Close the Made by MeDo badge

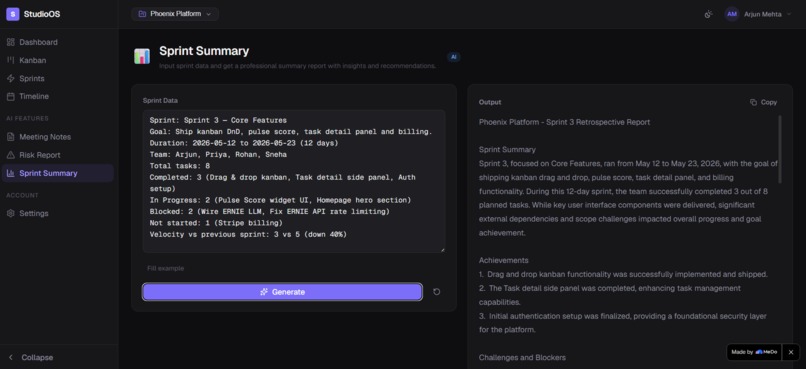tap(791, 352)
